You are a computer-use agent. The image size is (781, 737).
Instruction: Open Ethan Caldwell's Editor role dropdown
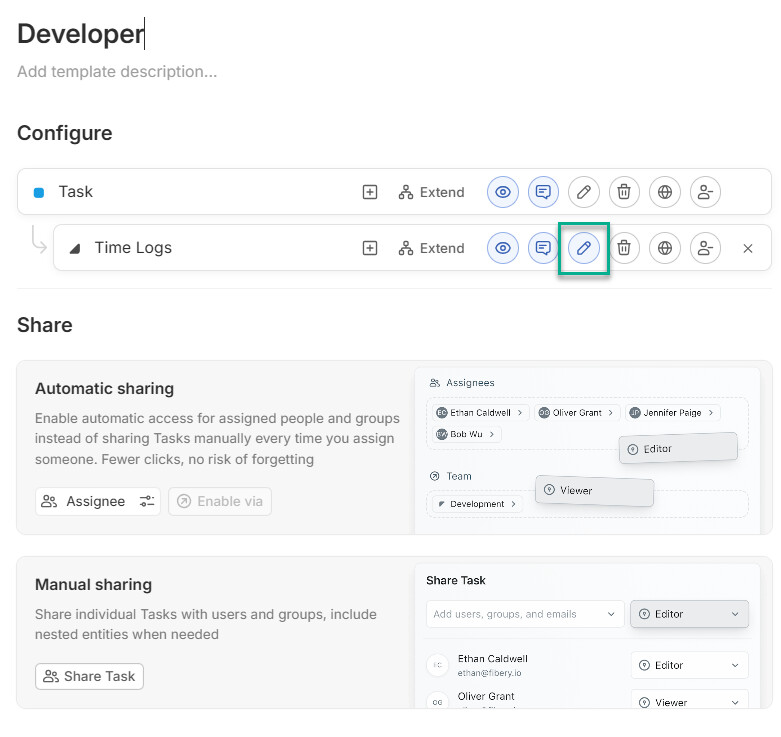pos(689,665)
